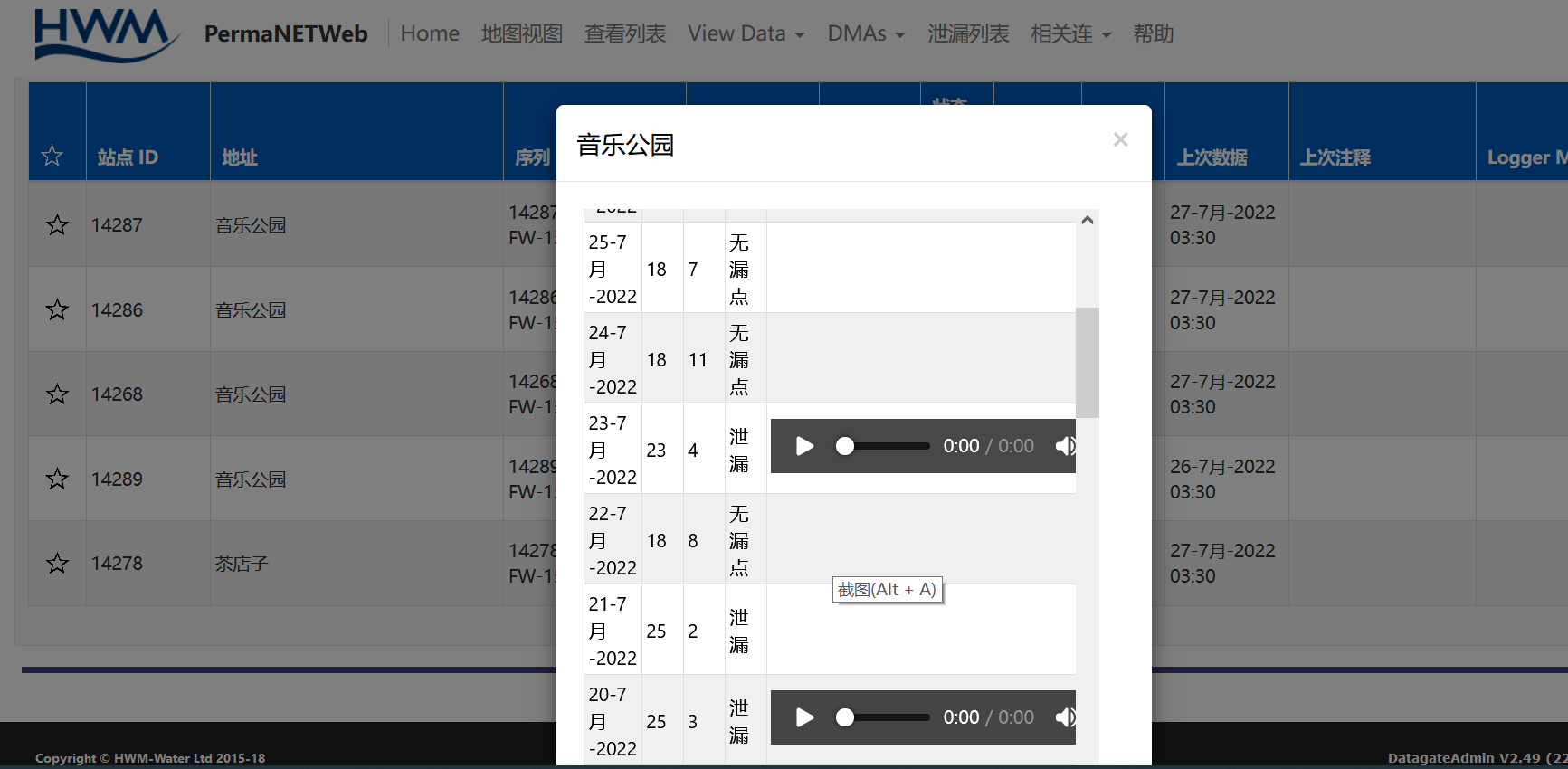
Task: Mute the 20-7月-2022 audio player
Action: [1064, 717]
